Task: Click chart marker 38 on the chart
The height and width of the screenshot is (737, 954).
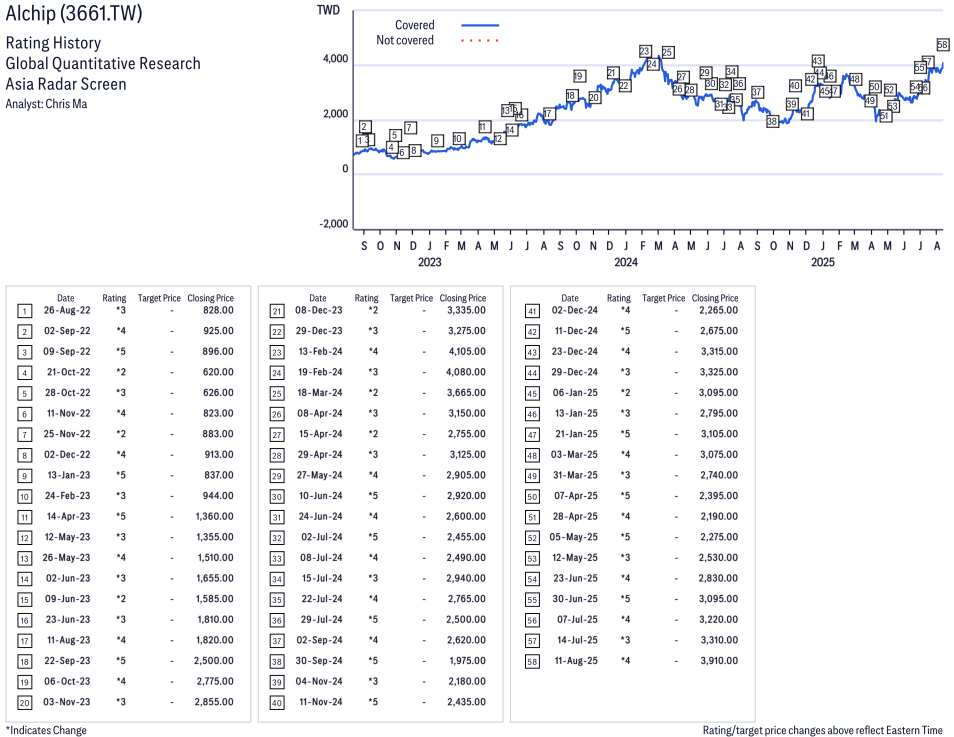Action: tap(772, 121)
